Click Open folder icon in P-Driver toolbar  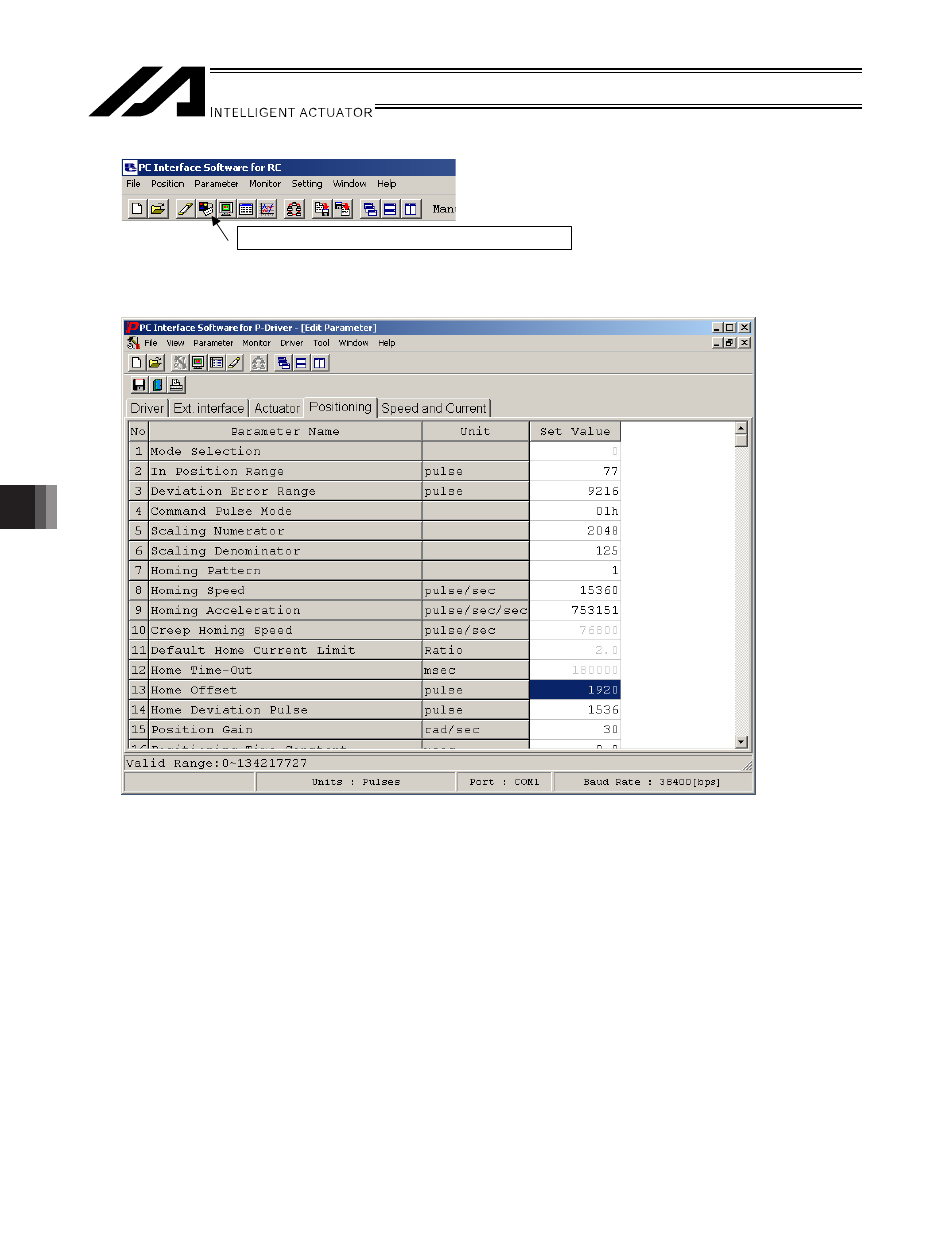tap(155, 363)
